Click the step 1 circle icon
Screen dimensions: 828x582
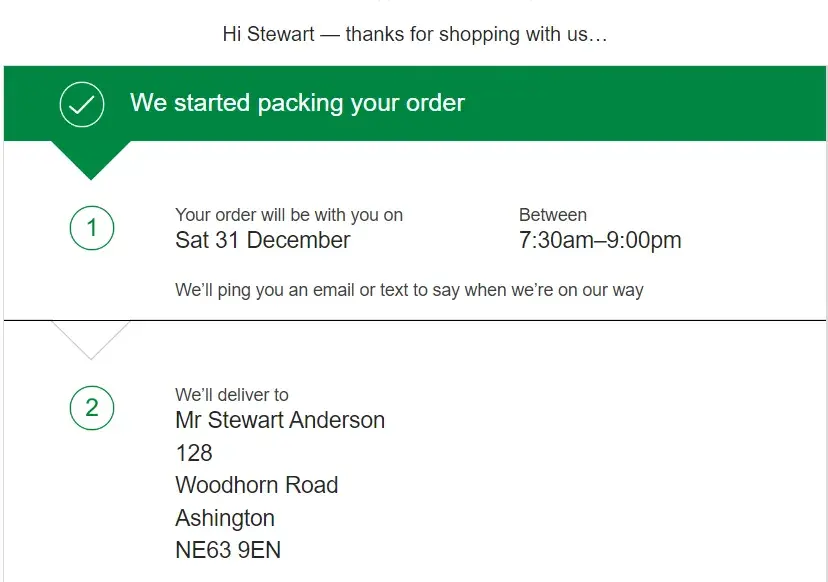point(92,229)
